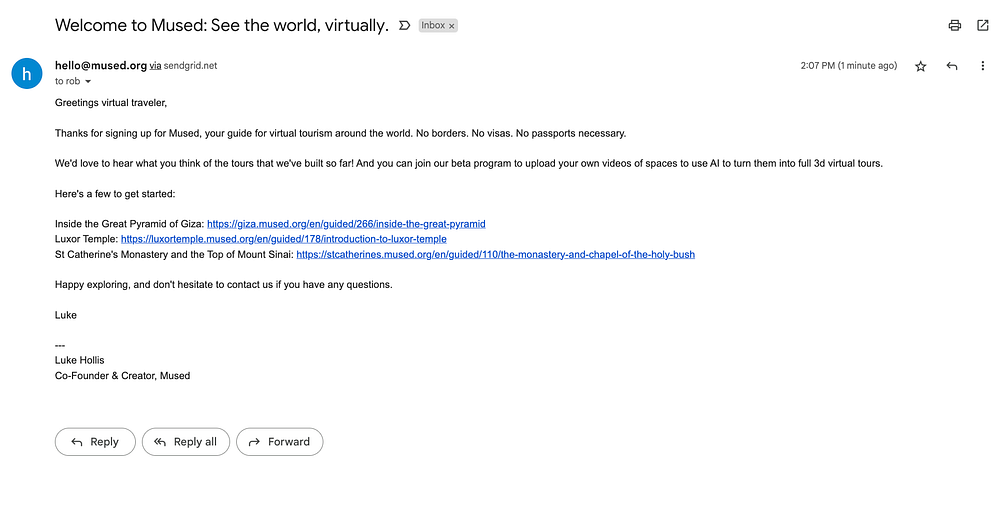
Task: Expand recipient details arrow beside "to rob"
Action: [88, 82]
